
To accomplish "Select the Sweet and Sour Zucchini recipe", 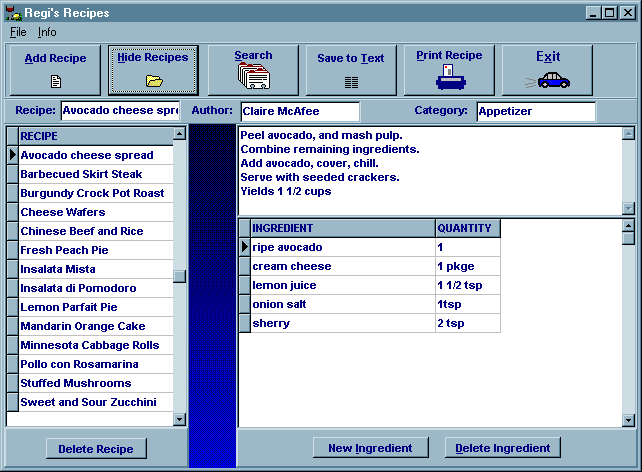I will pyautogui.click(x=96, y=402).
